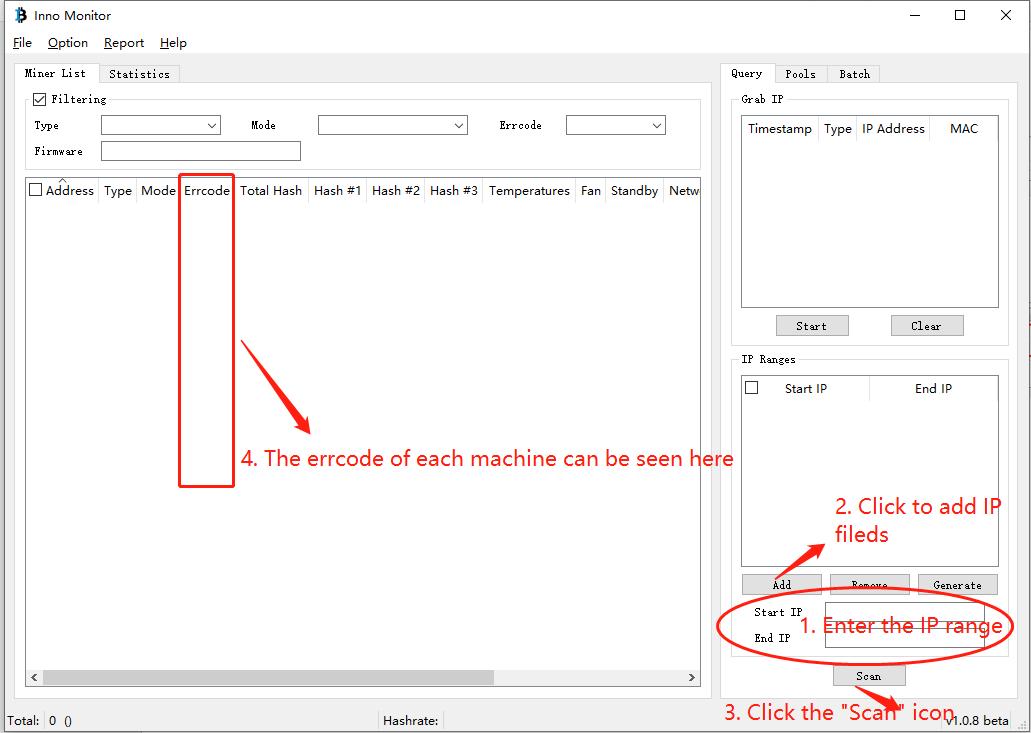Enable the Filtering checkbox

[40, 99]
